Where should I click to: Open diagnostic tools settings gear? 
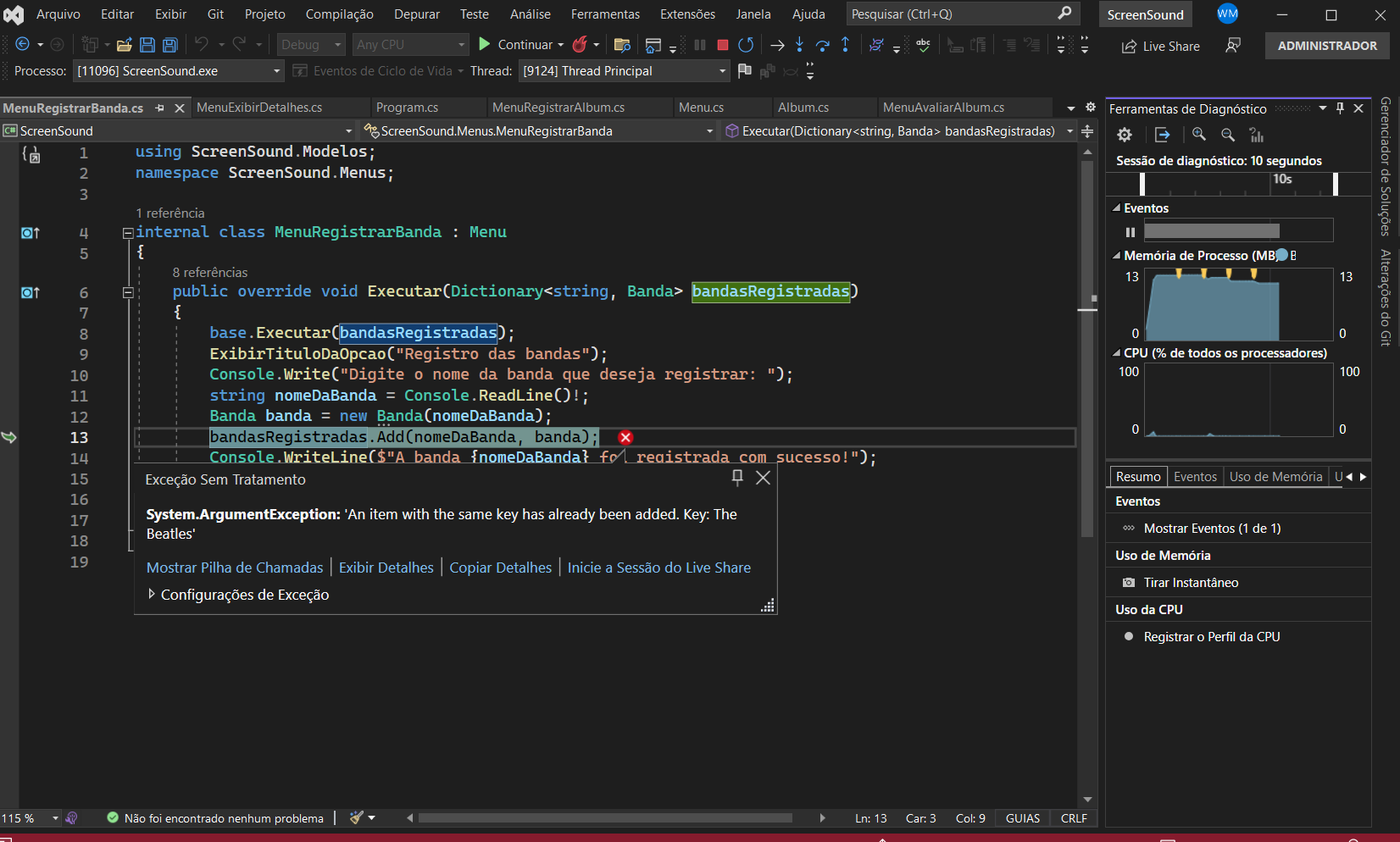[1125, 135]
